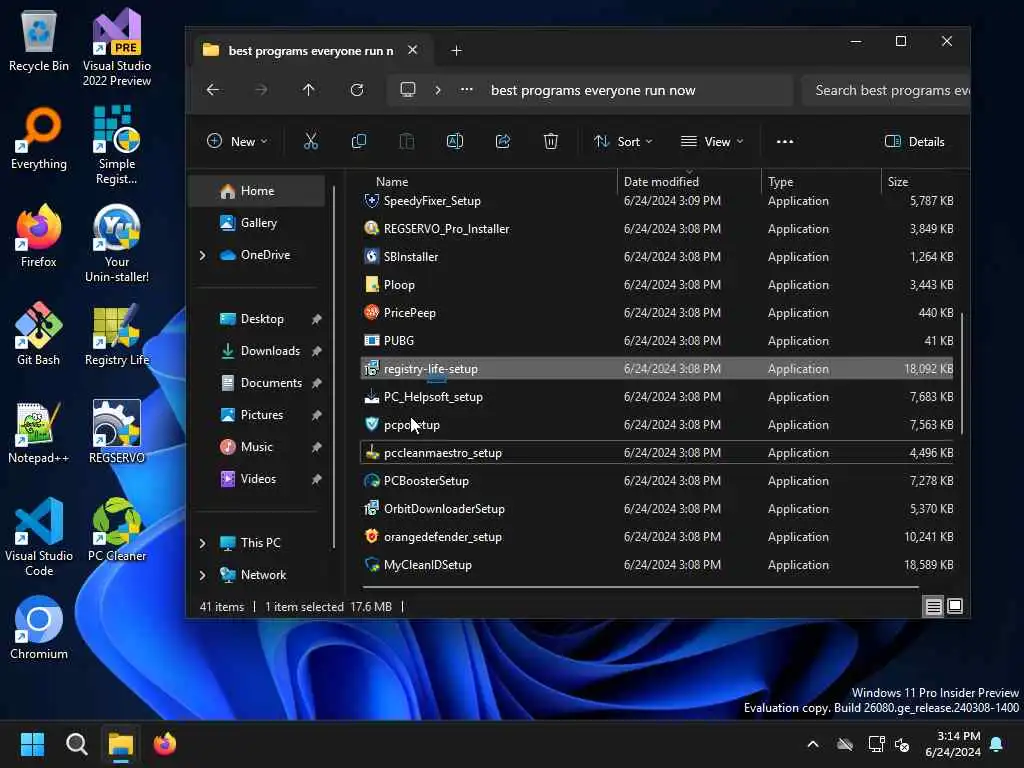Switch to details list view button

[933, 607]
